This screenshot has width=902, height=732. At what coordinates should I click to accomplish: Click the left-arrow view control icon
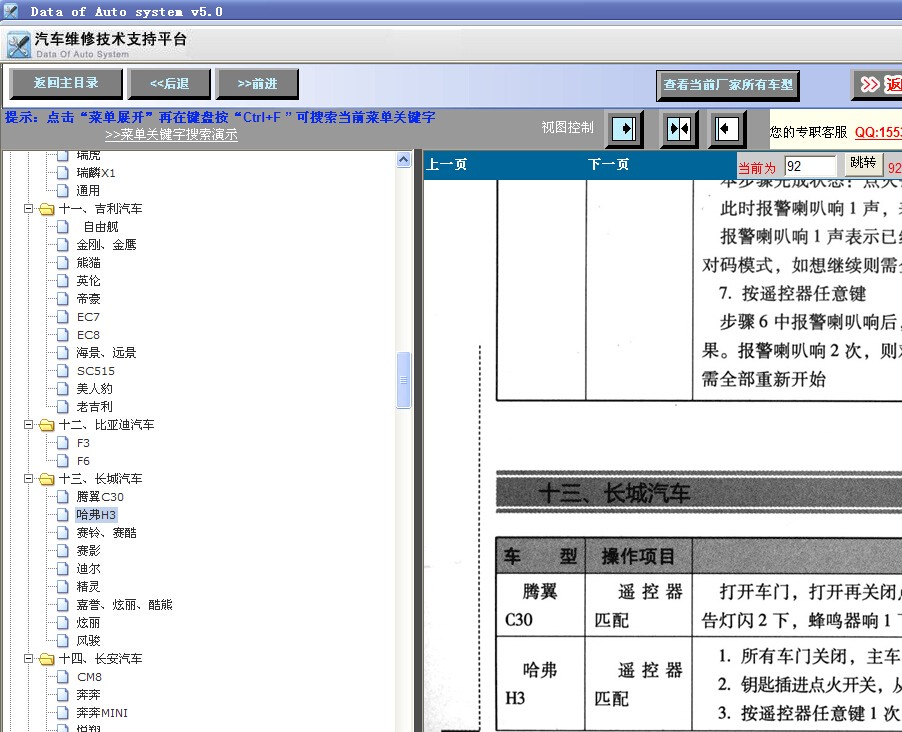[x=727, y=129]
